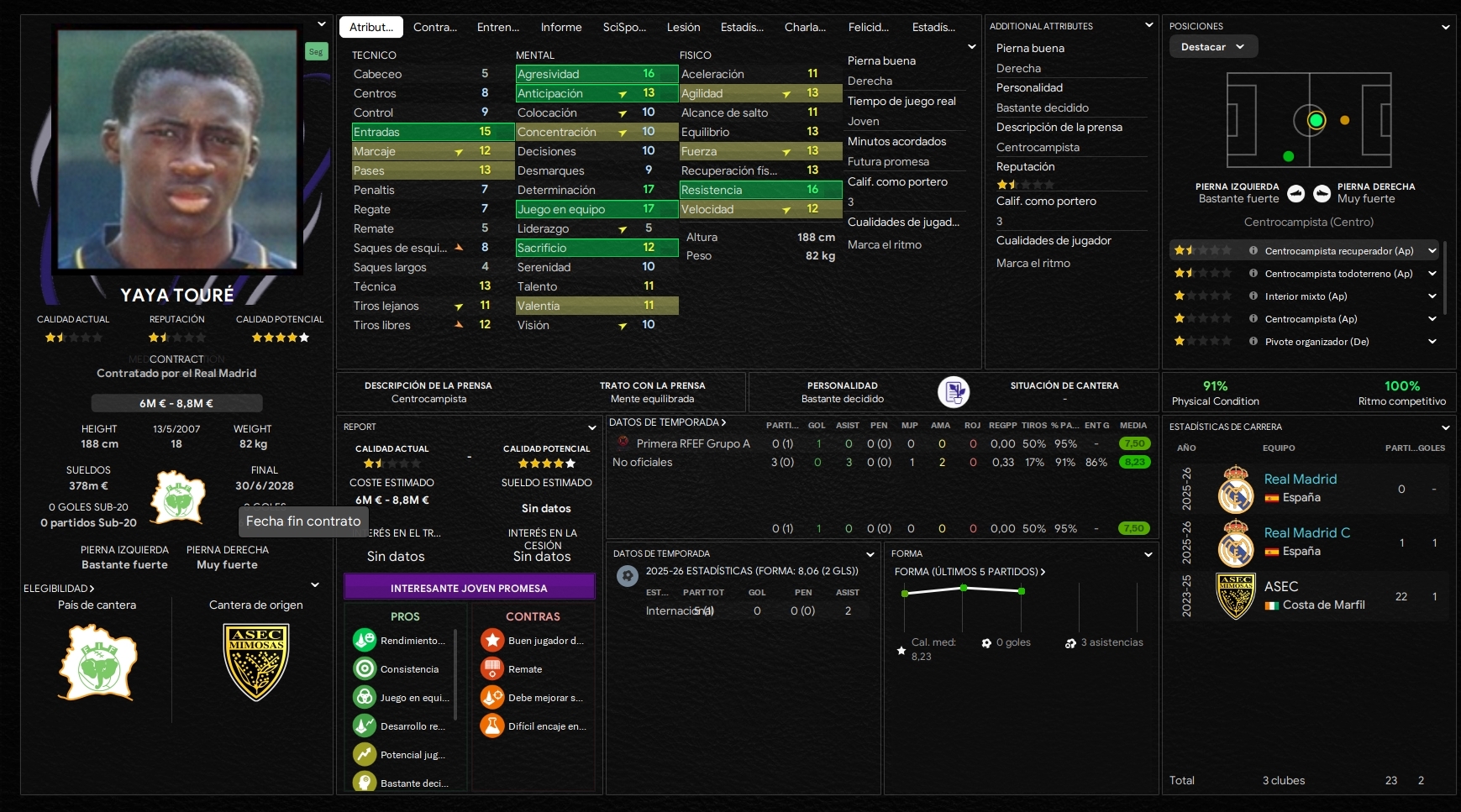1461x812 pixels.
Task: Expand the Interior mixto (Ap) role row
Action: click(x=1432, y=296)
